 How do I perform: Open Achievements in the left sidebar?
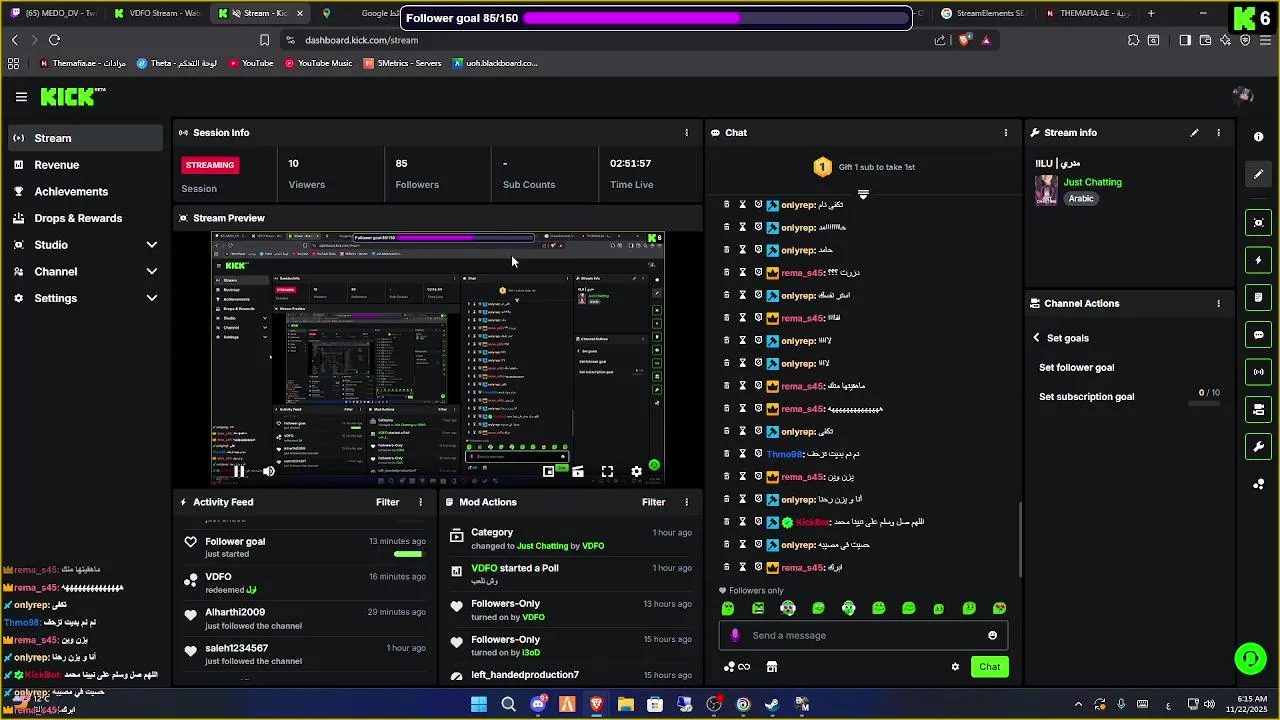(x=85, y=192)
